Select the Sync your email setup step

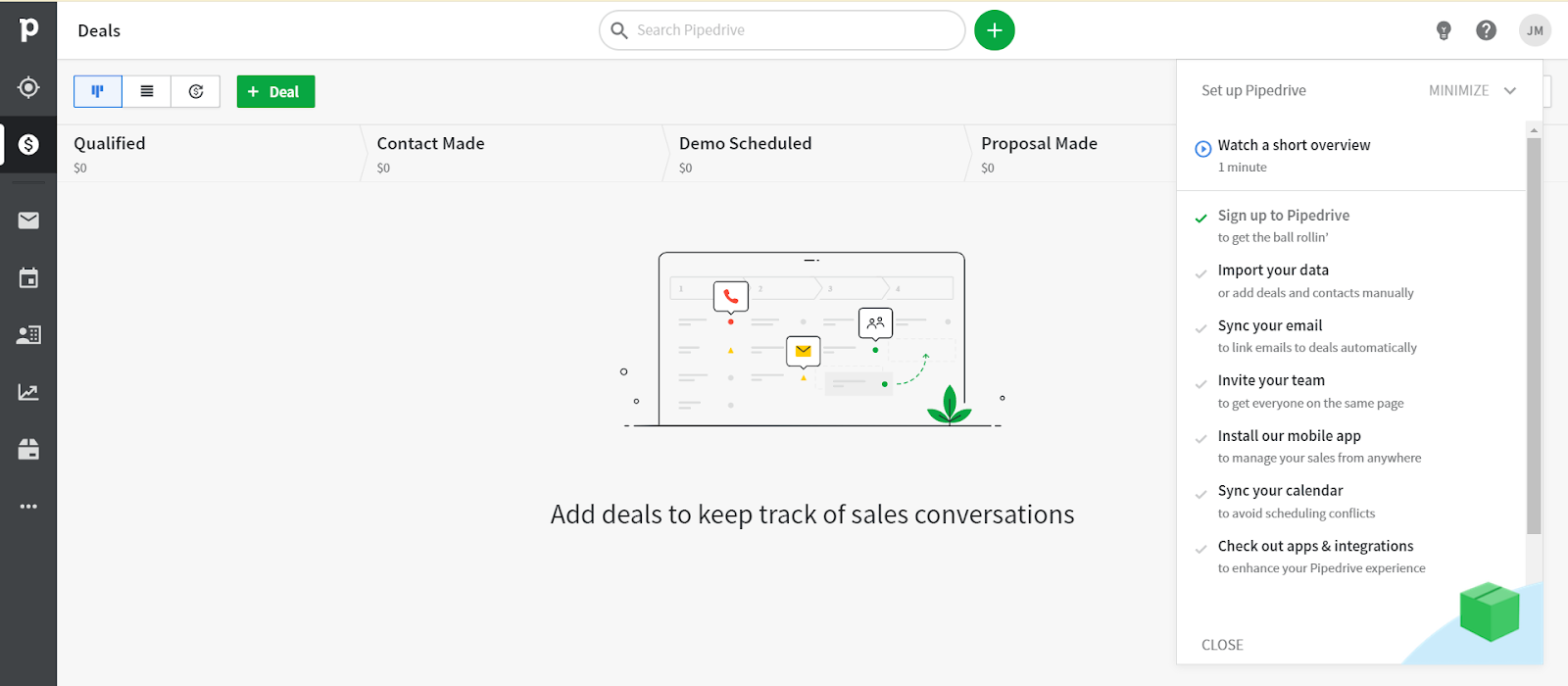pyautogui.click(x=1269, y=325)
